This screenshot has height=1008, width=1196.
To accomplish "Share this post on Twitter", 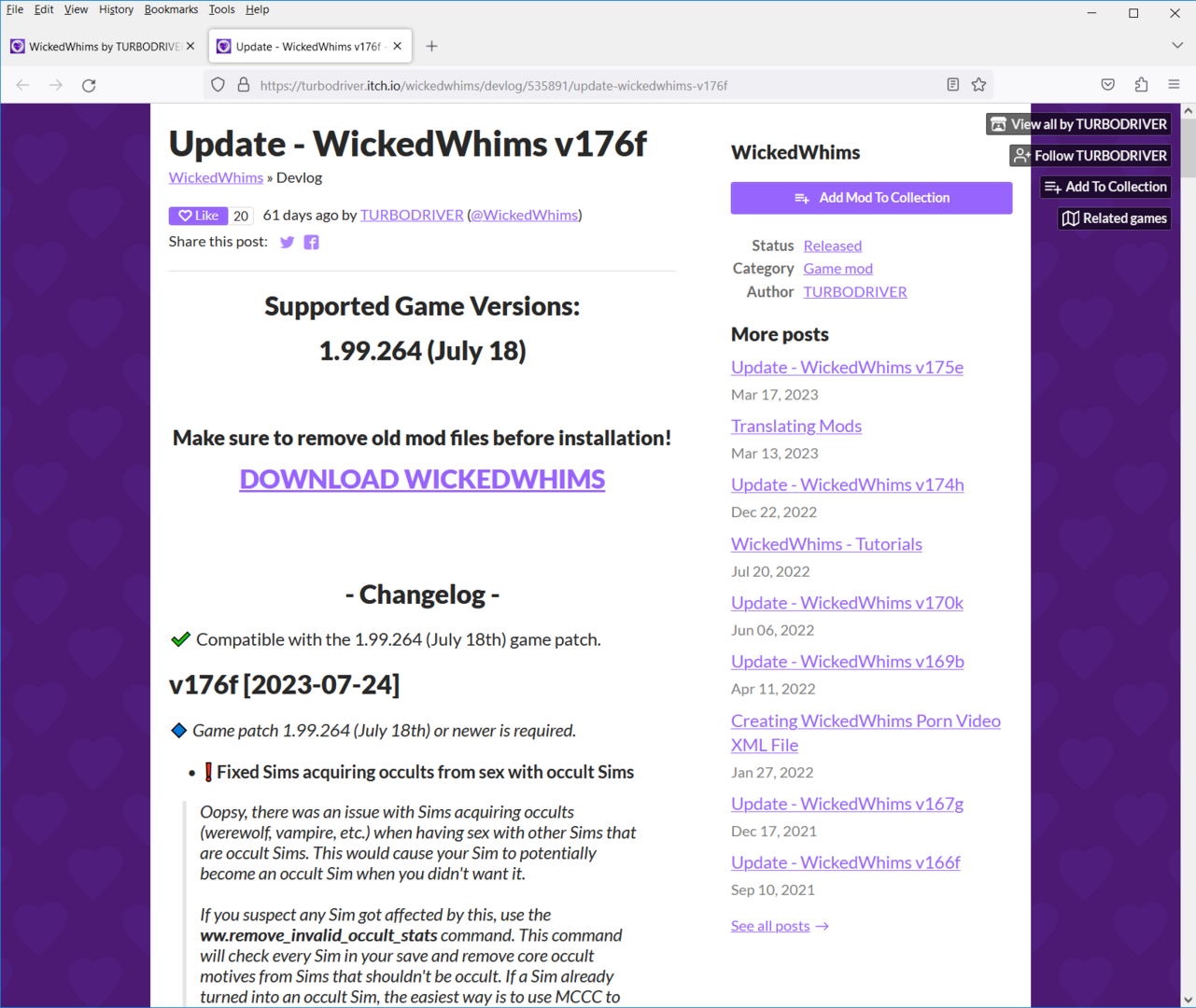I will 287,243.
